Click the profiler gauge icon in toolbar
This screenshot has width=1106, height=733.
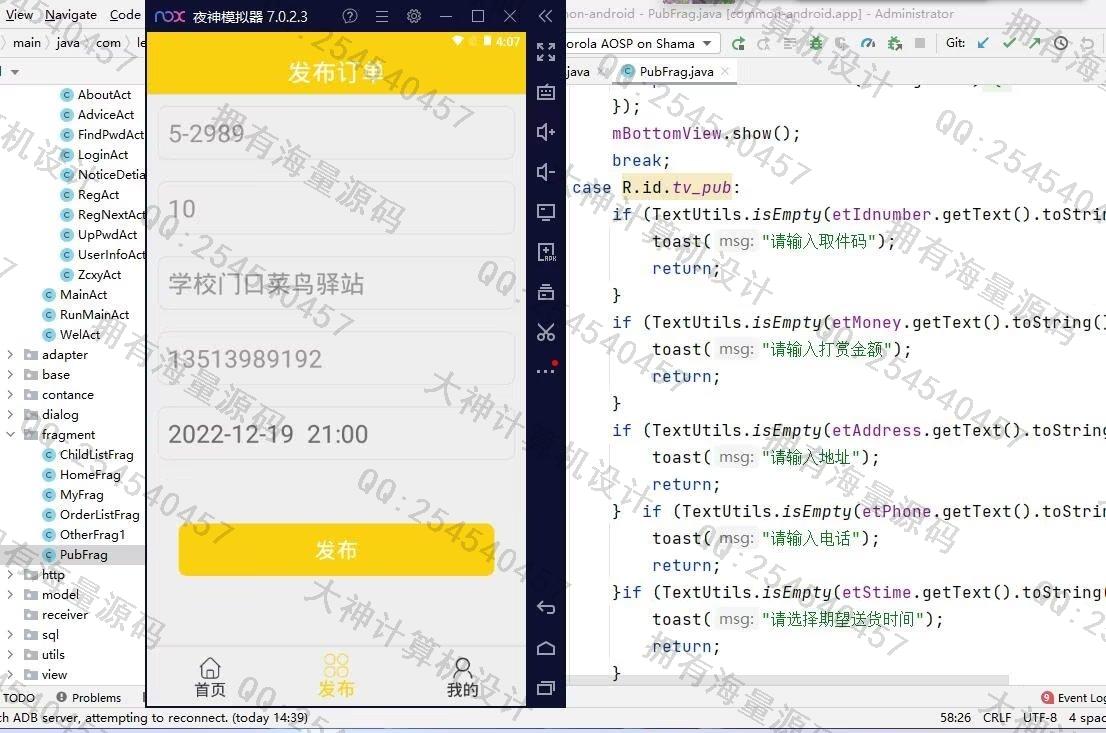pos(868,44)
